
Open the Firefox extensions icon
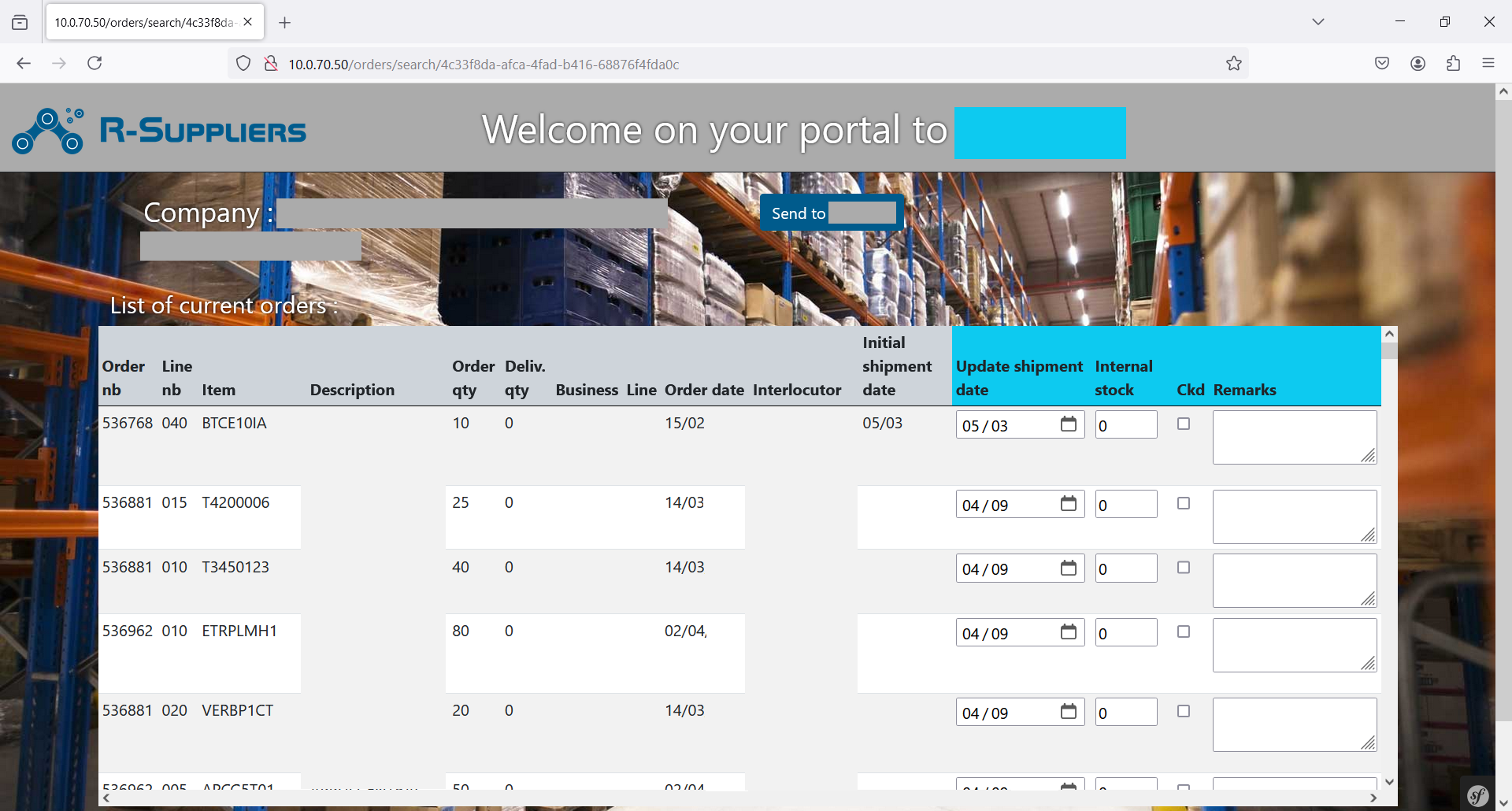pyautogui.click(x=1453, y=64)
